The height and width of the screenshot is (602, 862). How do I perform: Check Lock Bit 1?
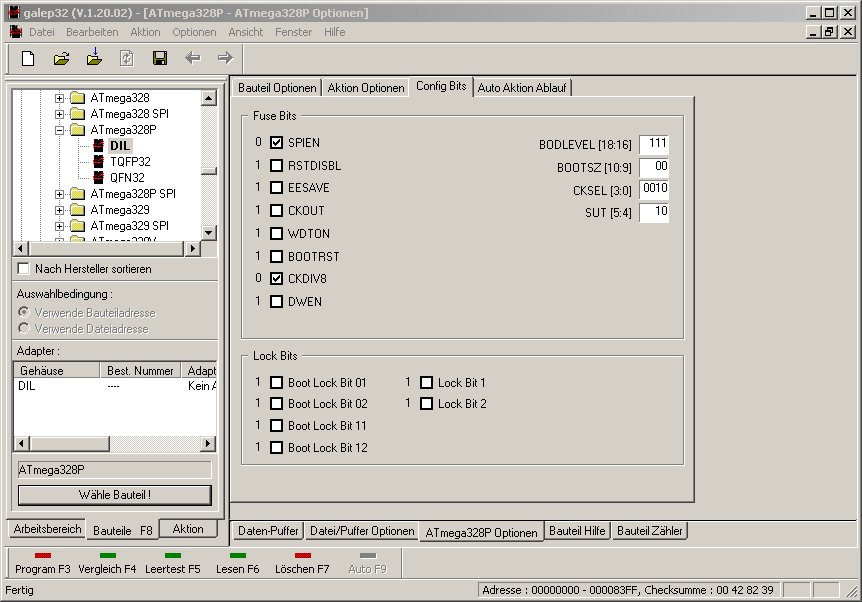(427, 383)
